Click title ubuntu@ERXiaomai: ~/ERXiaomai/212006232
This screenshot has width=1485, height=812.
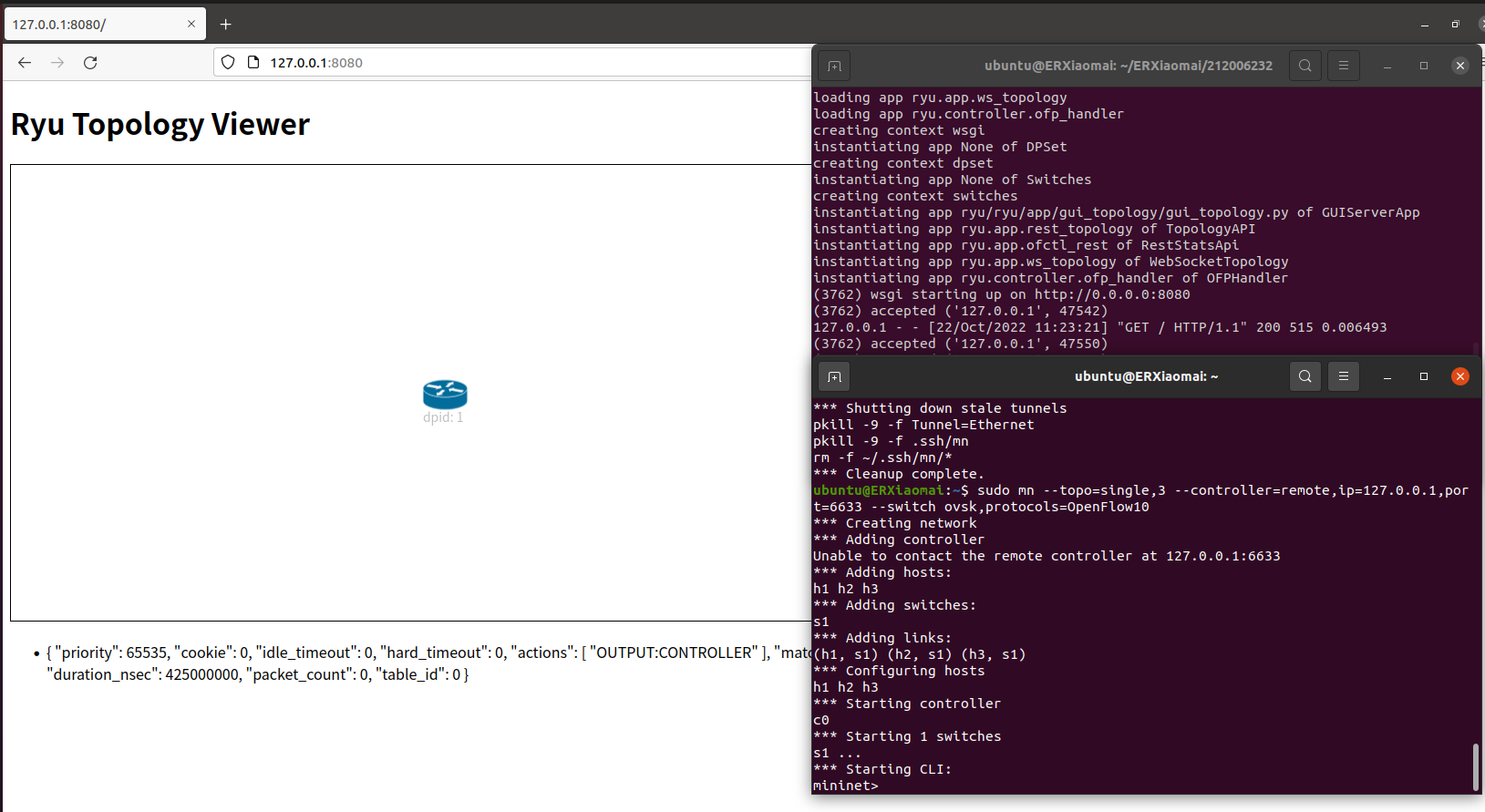pos(1129,66)
